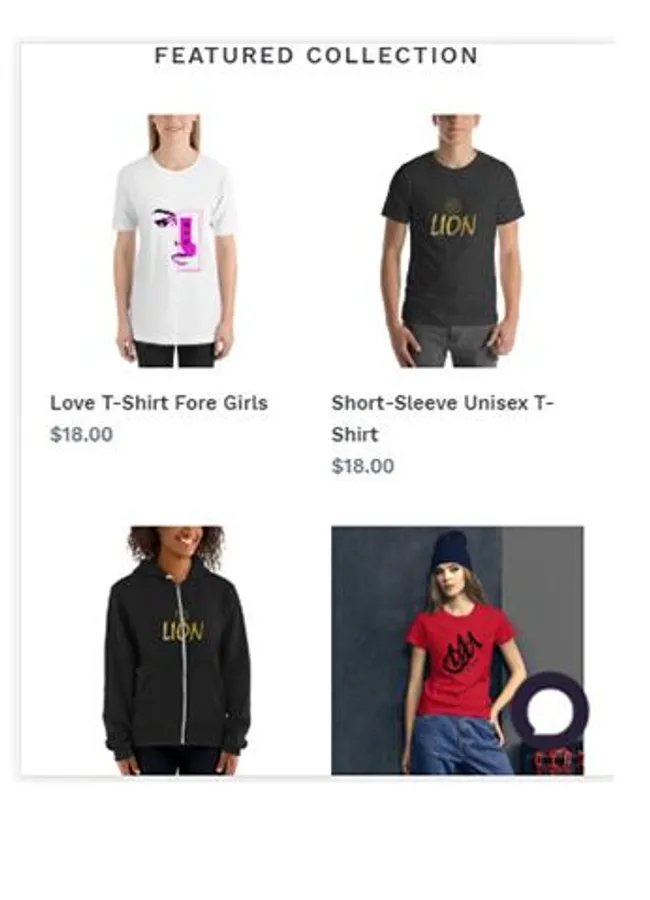Click the word 'Shirt' on the title's second line

354,435
